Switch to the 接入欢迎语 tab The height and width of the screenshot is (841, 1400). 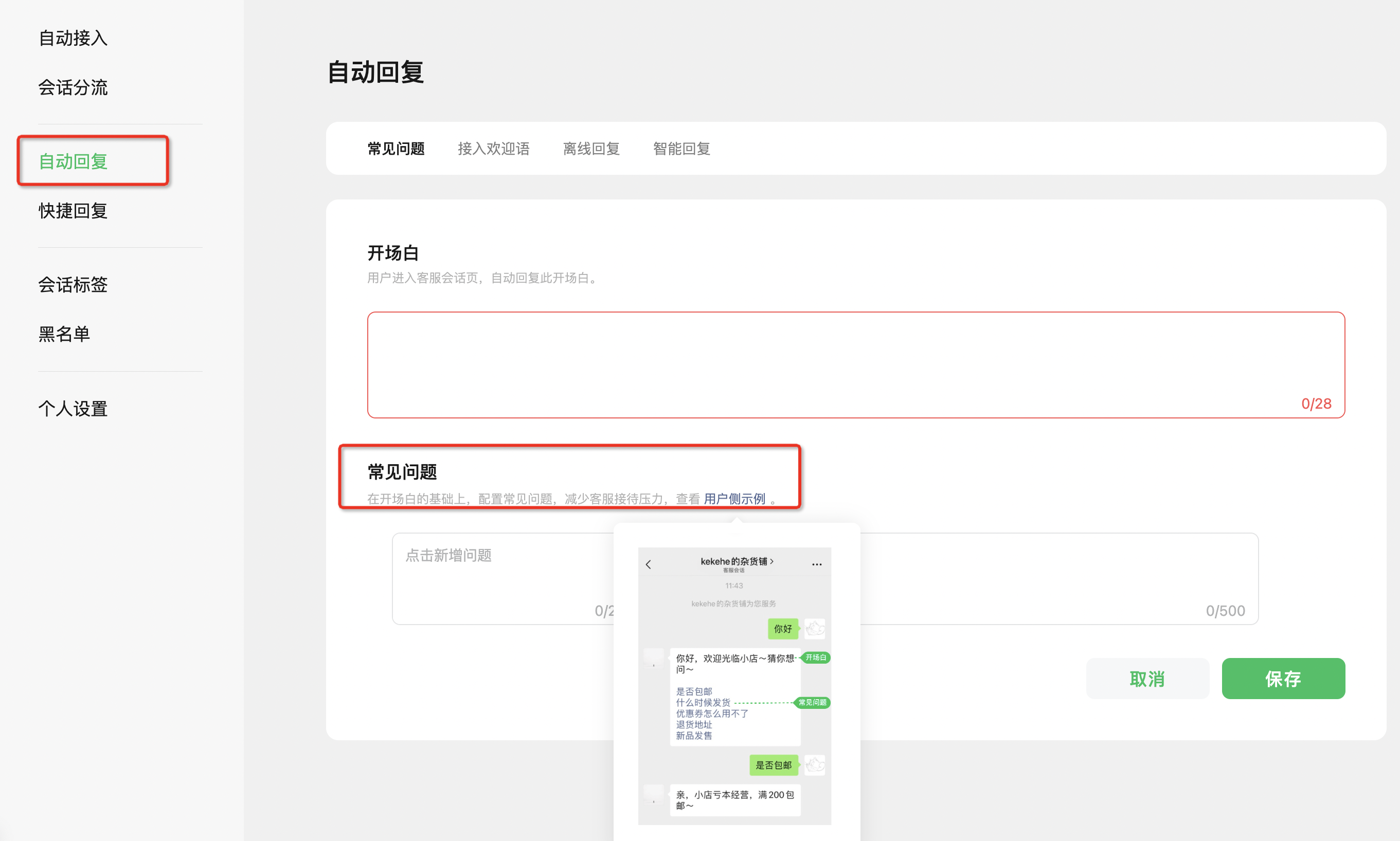click(493, 149)
